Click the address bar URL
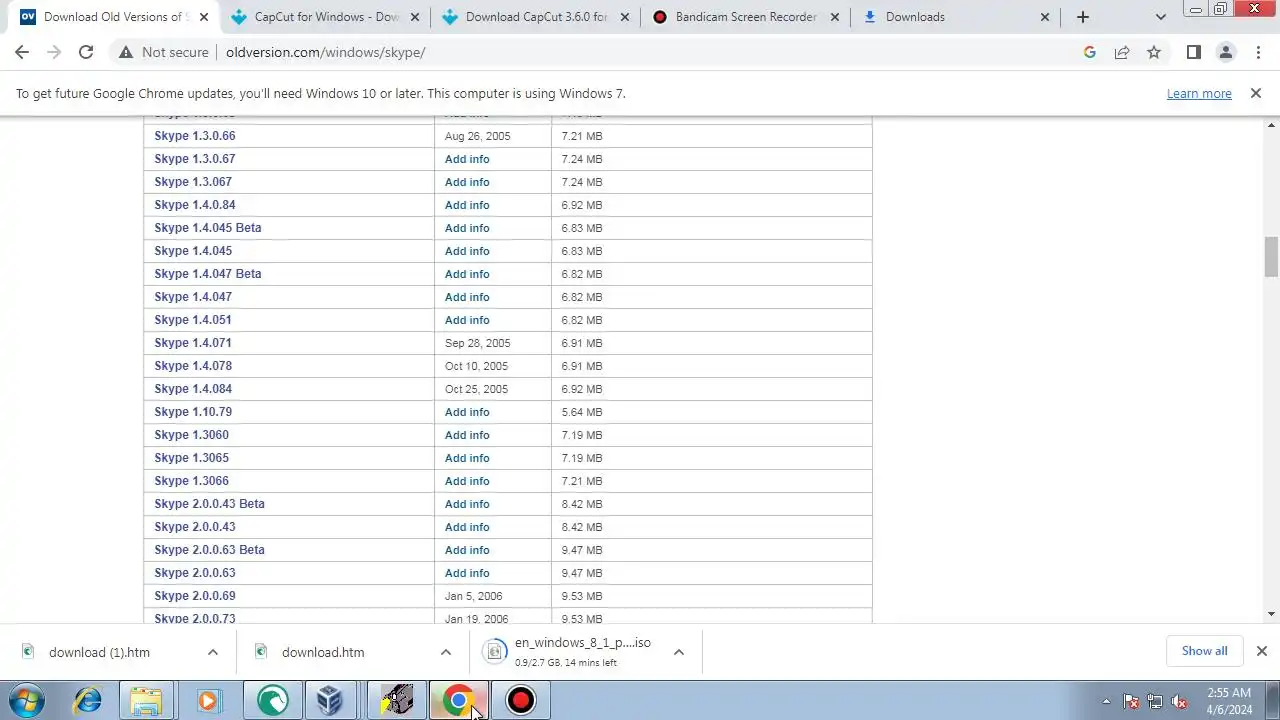This screenshot has width=1280, height=720. coord(325,52)
